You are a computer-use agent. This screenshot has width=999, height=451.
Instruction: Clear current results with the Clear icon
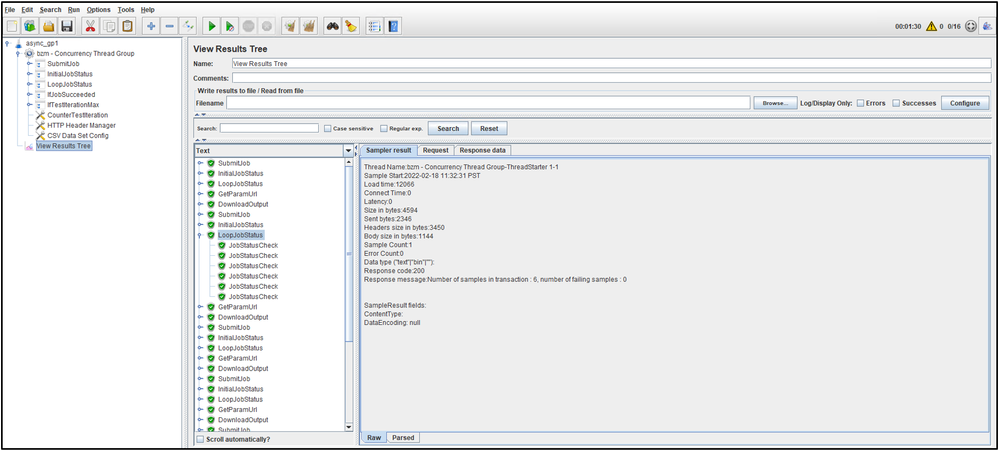(x=291, y=26)
